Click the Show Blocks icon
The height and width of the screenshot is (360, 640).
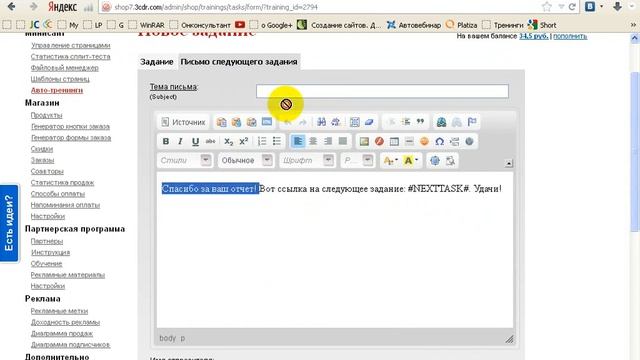pos(450,160)
